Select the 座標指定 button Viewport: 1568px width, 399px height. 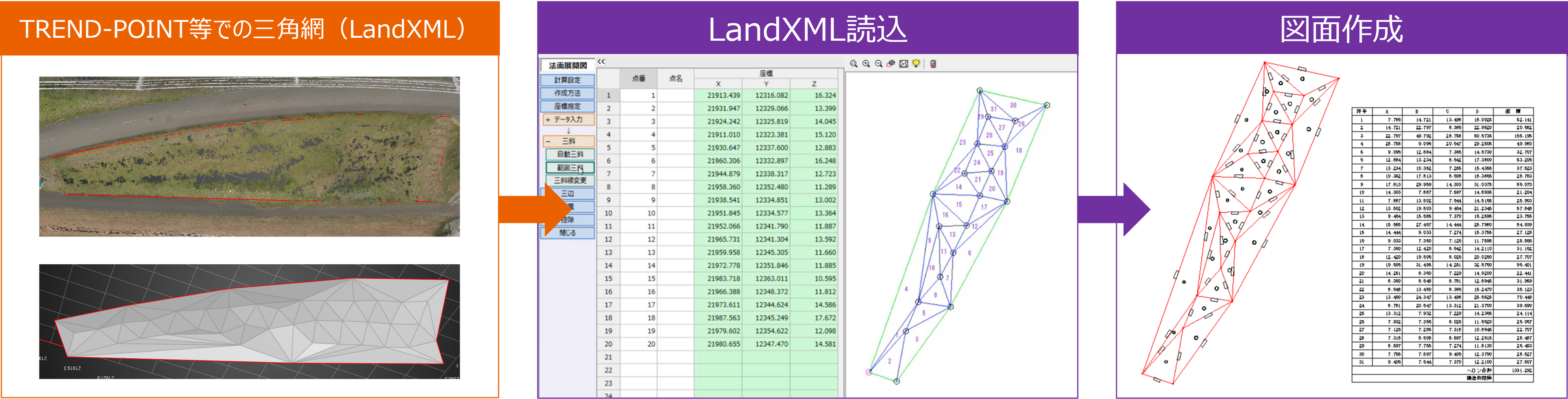[567, 107]
